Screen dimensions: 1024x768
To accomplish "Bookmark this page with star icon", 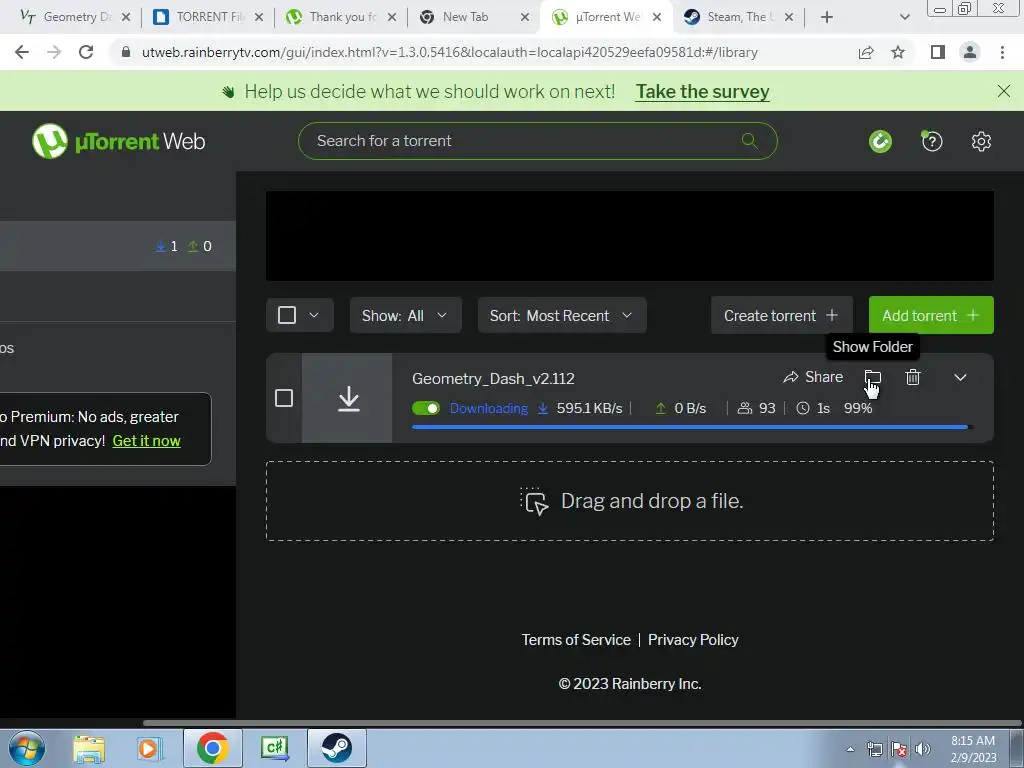I will (898, 52).
